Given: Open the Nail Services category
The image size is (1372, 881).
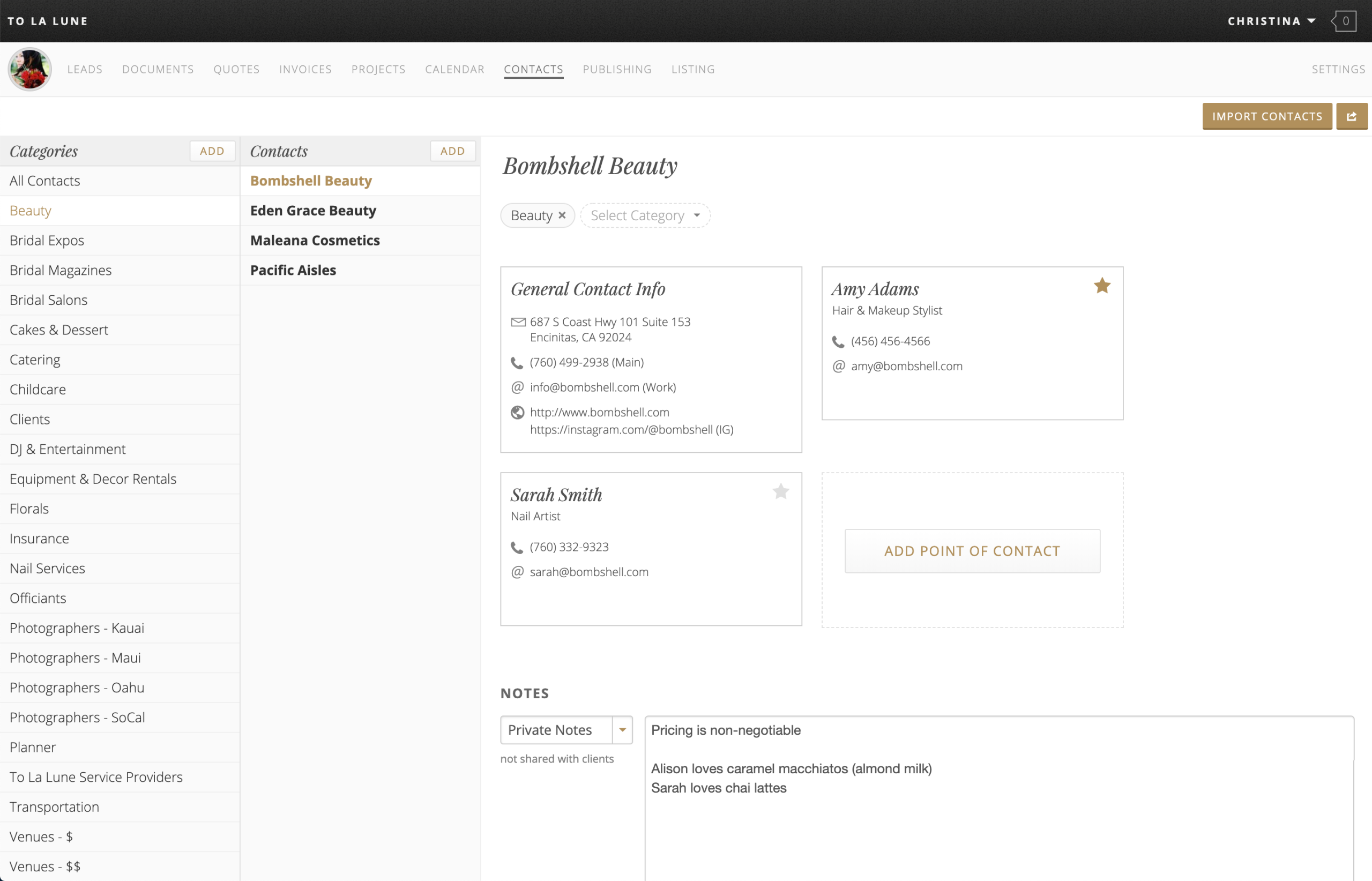Looking at the screenshot, I should click(120, 568).
